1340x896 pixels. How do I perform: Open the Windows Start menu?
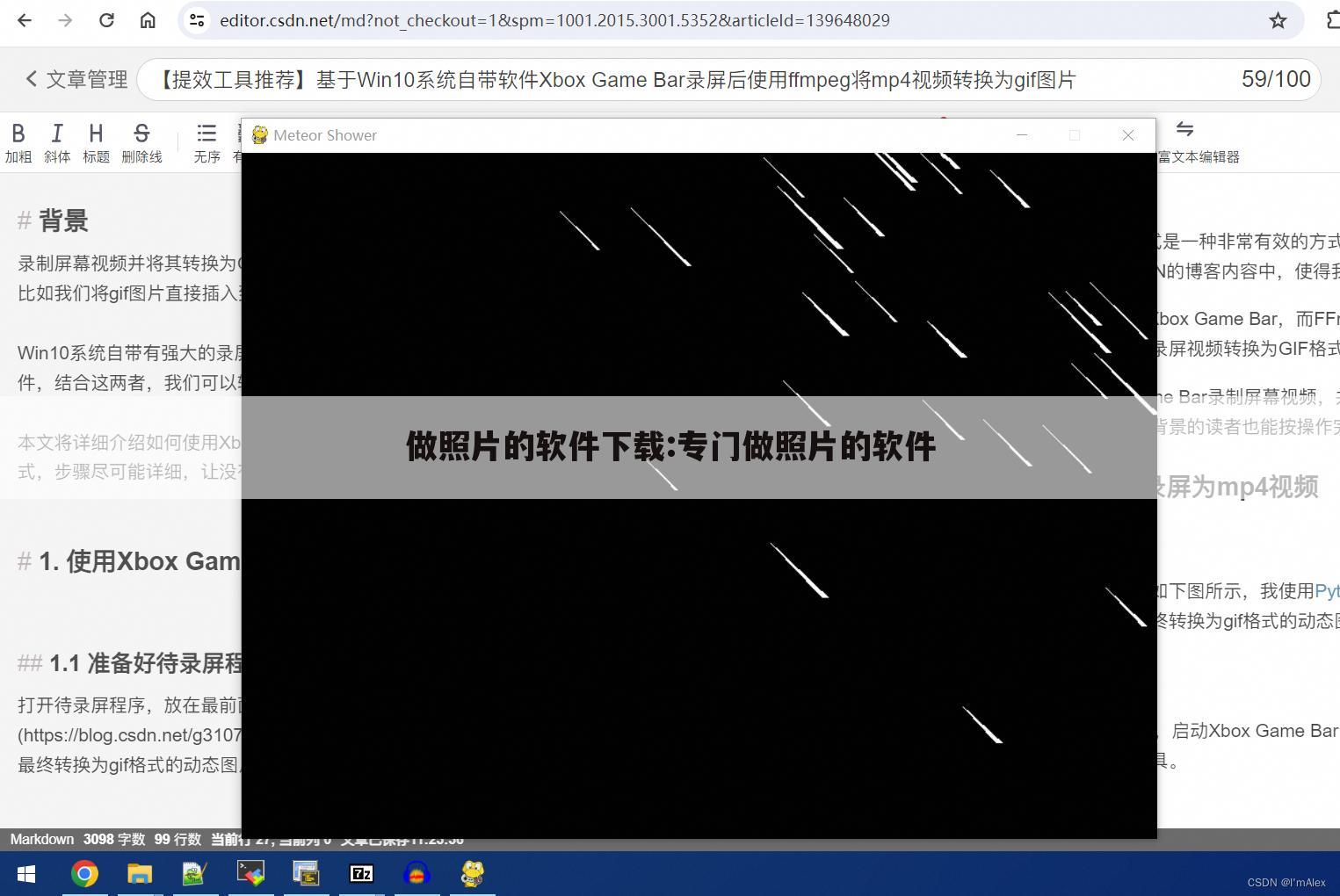click(25, 874)
